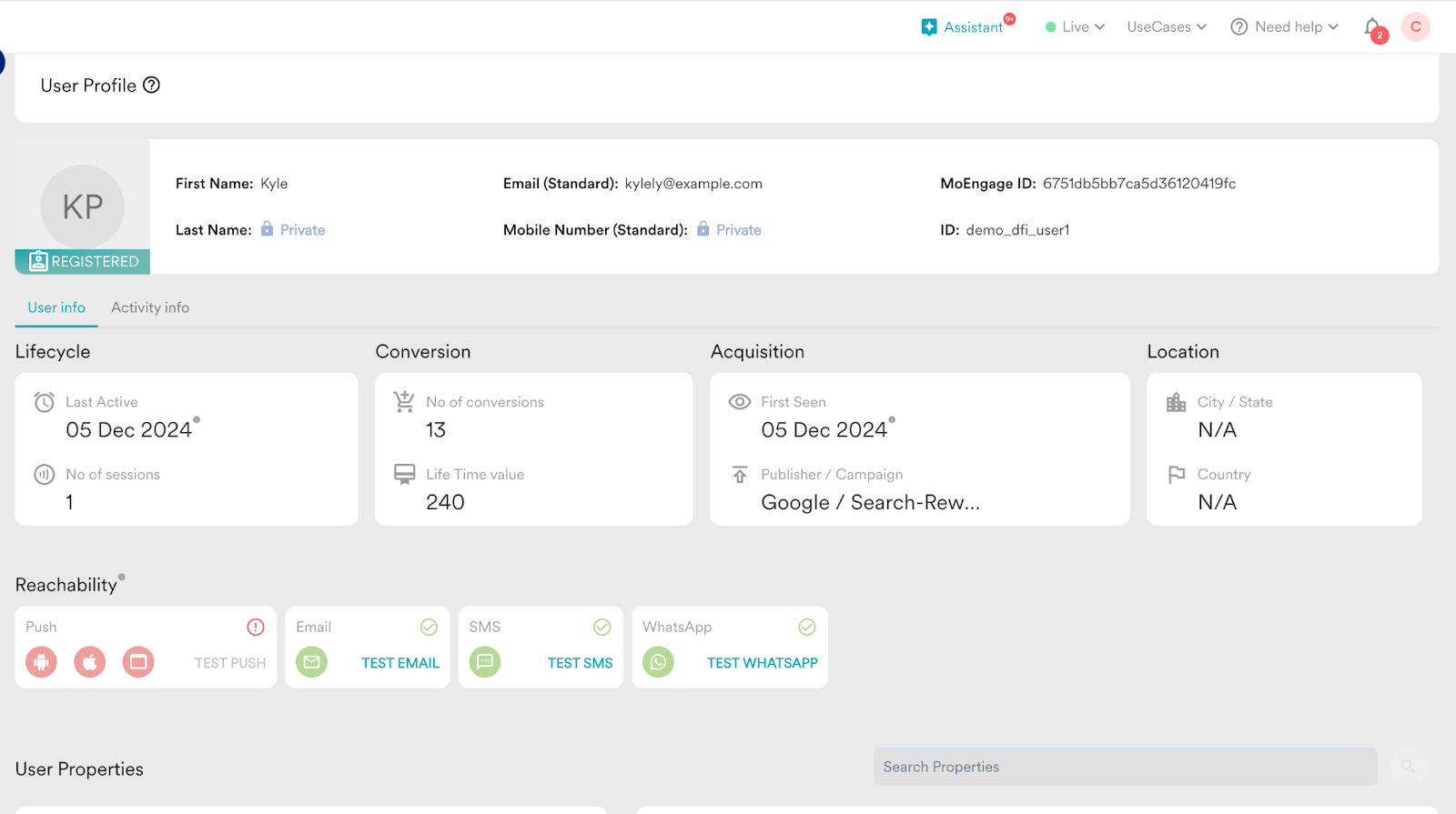The width and height of the screenshot is (1456, 814).
Task: Click the Publisher / Campaign upload icon
Action: 740,474
